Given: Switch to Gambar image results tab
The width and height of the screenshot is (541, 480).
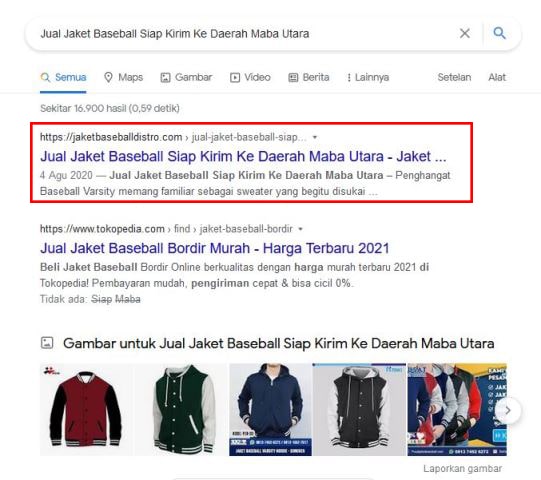Looking at the screenshot, I should pos(186,77).
